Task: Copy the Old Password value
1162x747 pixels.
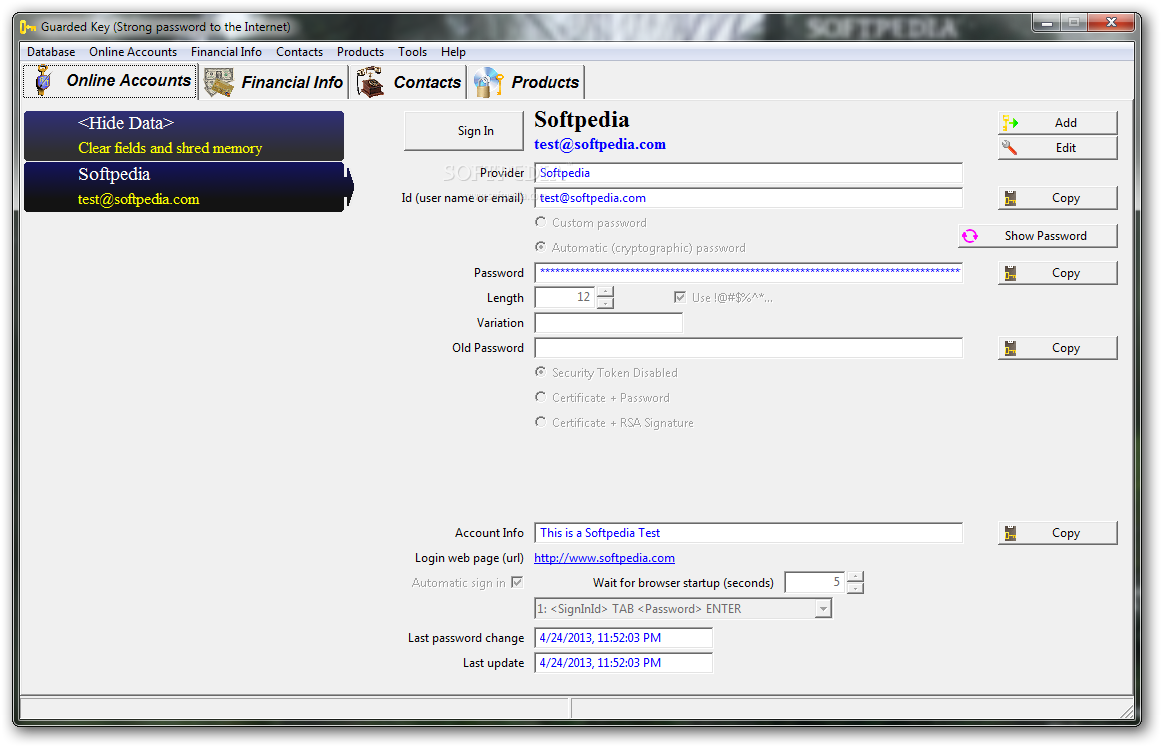Action: (x=1058, y=348)
